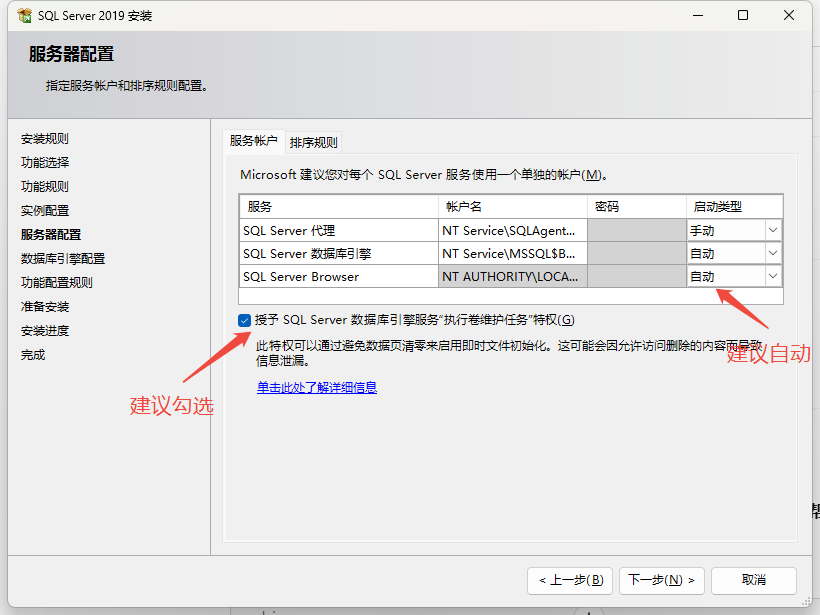
Task: Go back with the 上一步(B) button
Action: [570, 580]
